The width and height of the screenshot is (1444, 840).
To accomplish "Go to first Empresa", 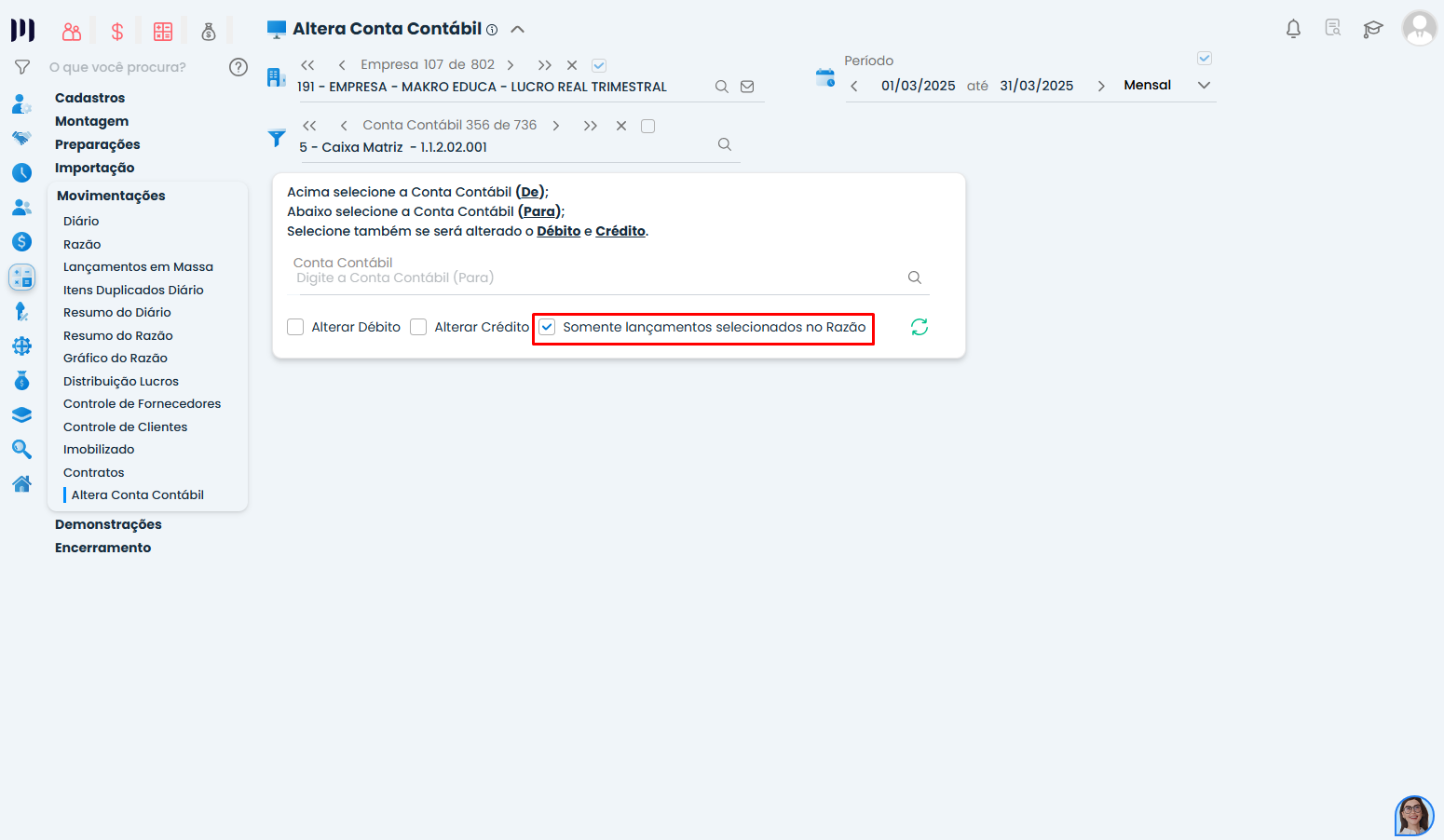I will point(307,65).
